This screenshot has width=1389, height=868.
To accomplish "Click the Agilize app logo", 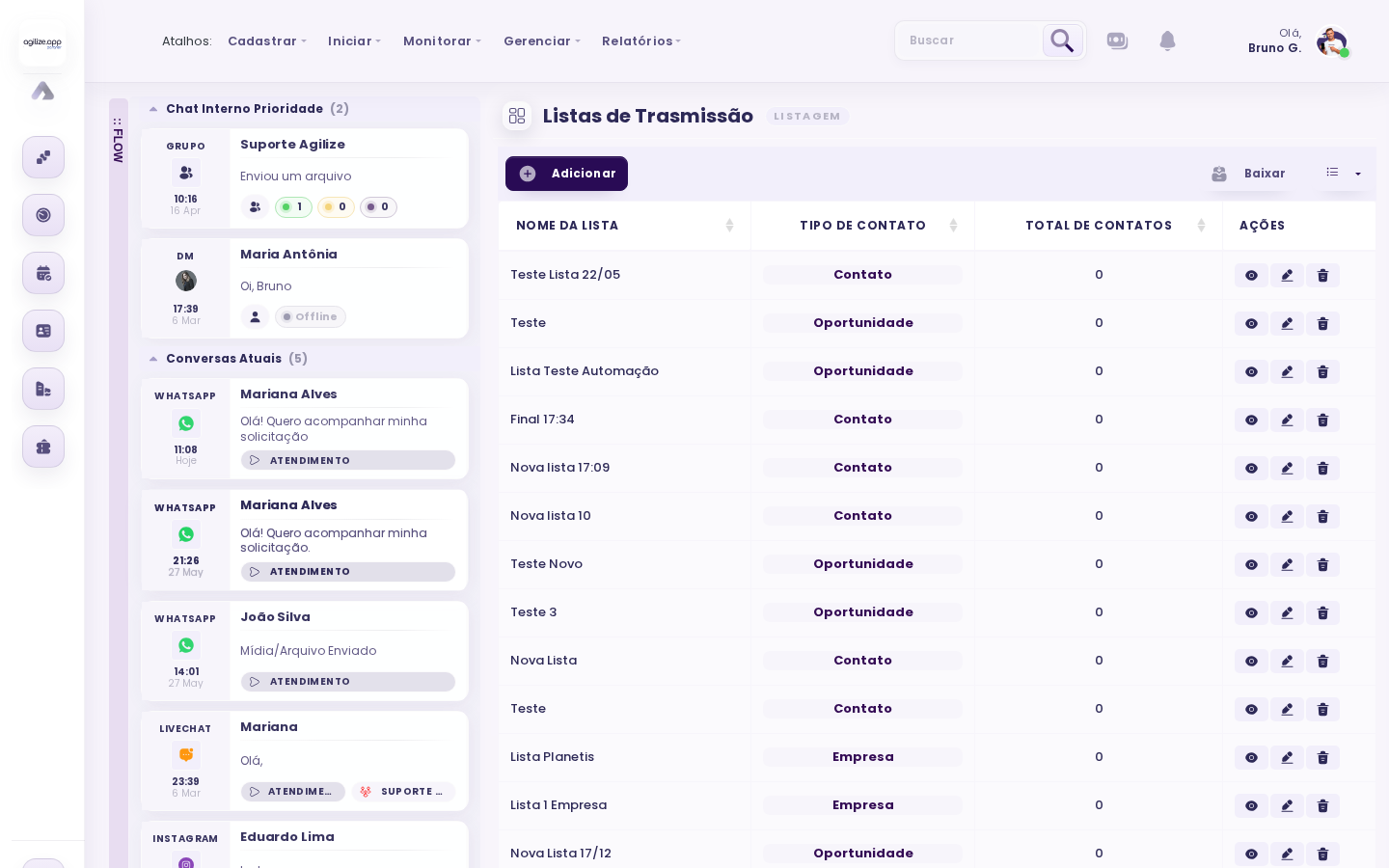I will (42, 43).
